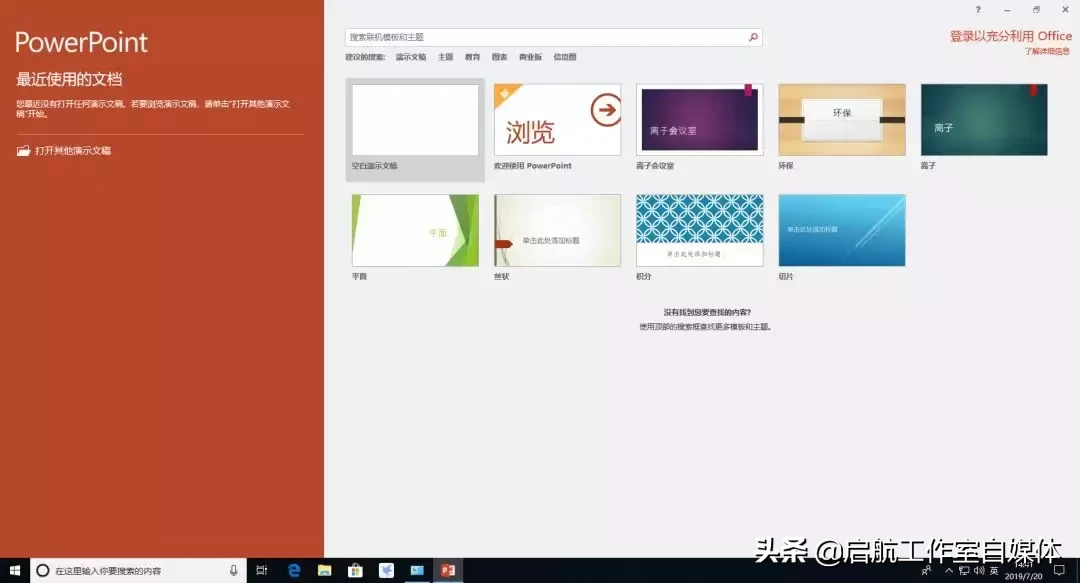
Task: Click the Help question mark icon
Action: tap(977, 10)
